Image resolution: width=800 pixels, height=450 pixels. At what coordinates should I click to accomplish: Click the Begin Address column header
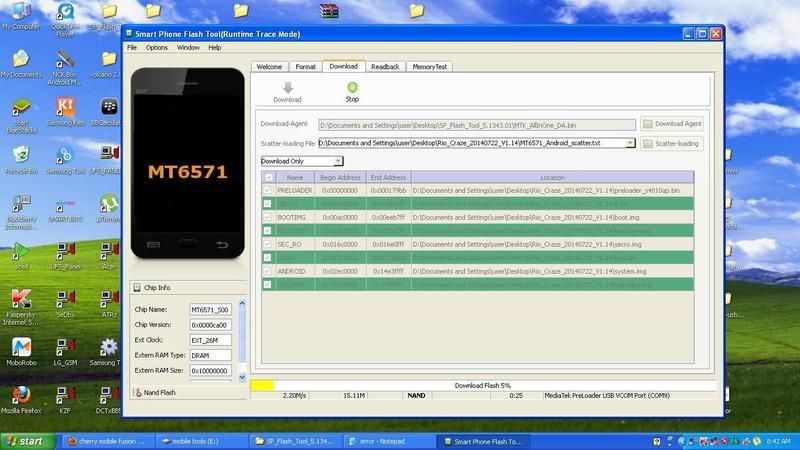pyautogui.click(x=340, y=178)
